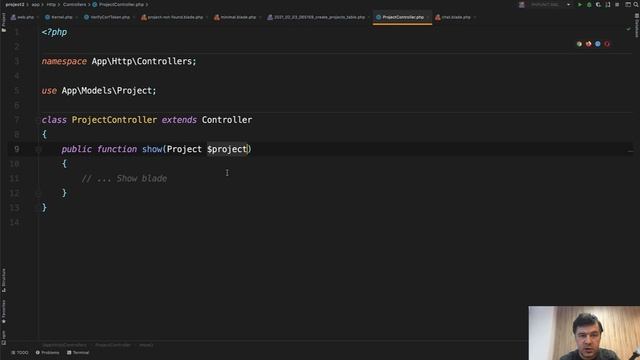640x360 pixels.
Task: Click the '// ... Show blade' comment
Action: tap(124, 179)
